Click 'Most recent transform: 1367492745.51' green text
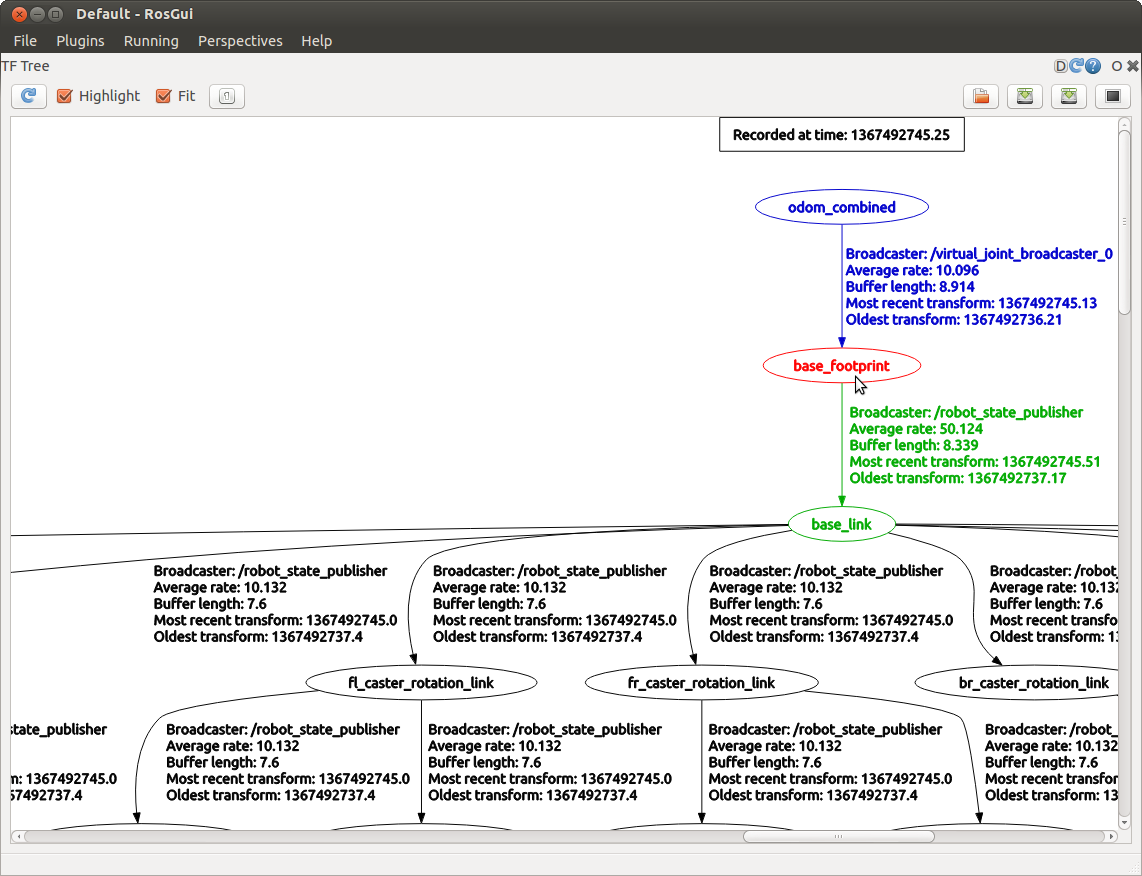This screenshot has height=876, width=1142. click(974, 462)
